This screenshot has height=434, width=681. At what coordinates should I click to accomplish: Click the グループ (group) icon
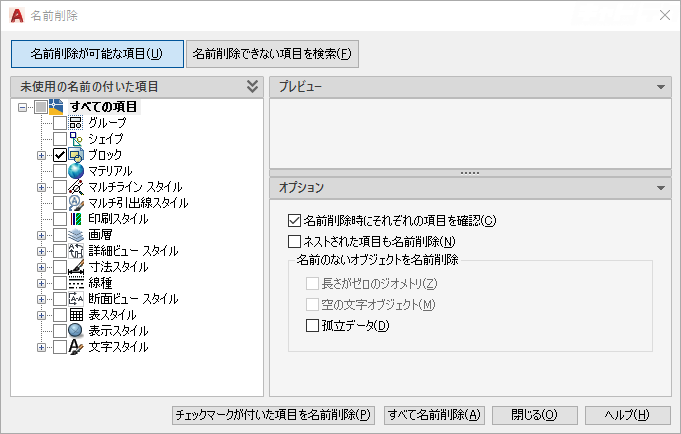click(76, 123)
